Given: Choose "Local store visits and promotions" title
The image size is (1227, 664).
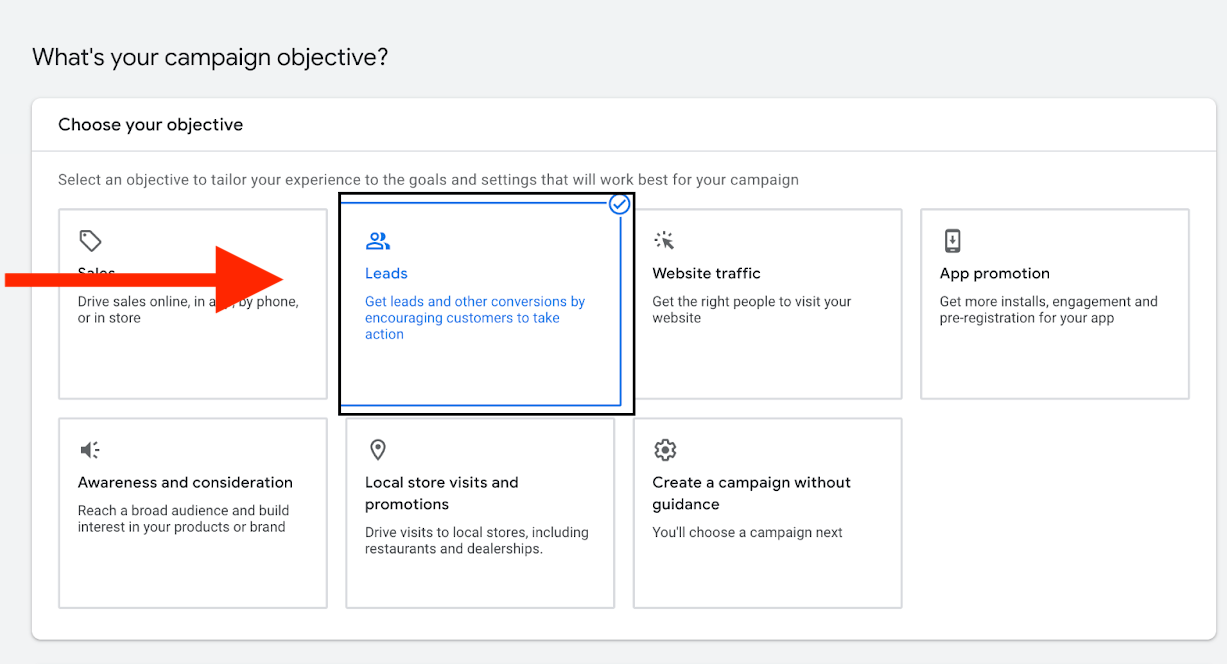Looking at the screenshot, I should pos(441,493).
